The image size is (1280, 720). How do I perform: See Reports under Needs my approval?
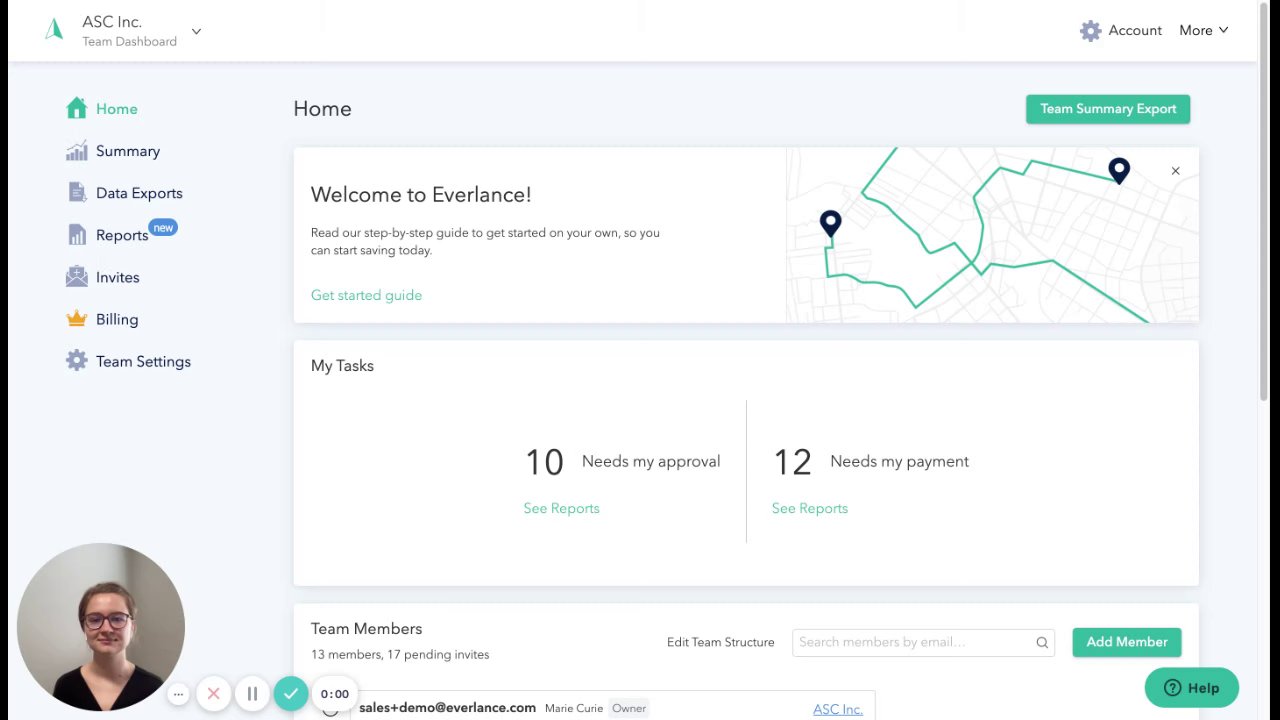[x=561, y=508]
